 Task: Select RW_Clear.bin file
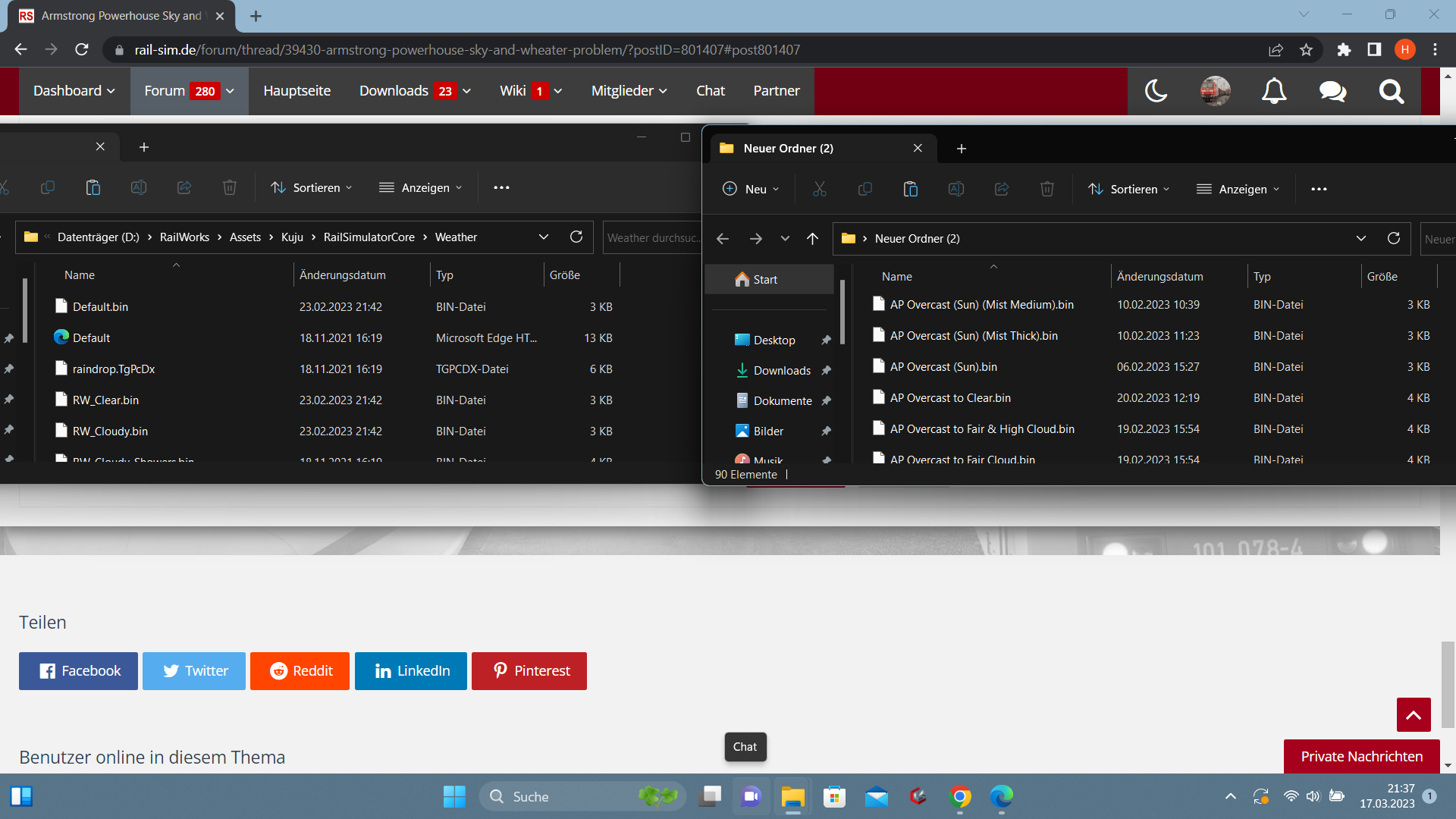pyautogui.click(x=105, y=400)
